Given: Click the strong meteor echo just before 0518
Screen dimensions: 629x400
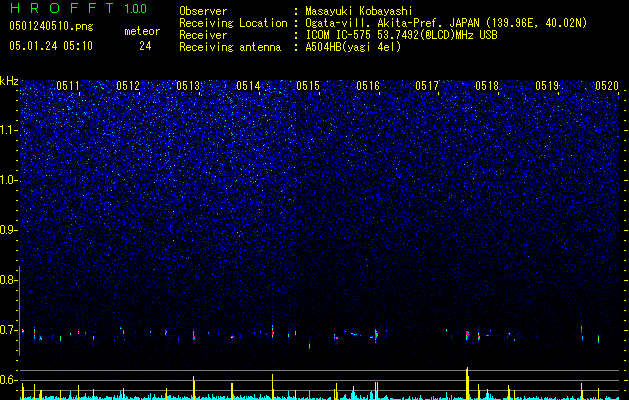Looking at the screenshot, I should pyautogui.click(x=467, y=335).
